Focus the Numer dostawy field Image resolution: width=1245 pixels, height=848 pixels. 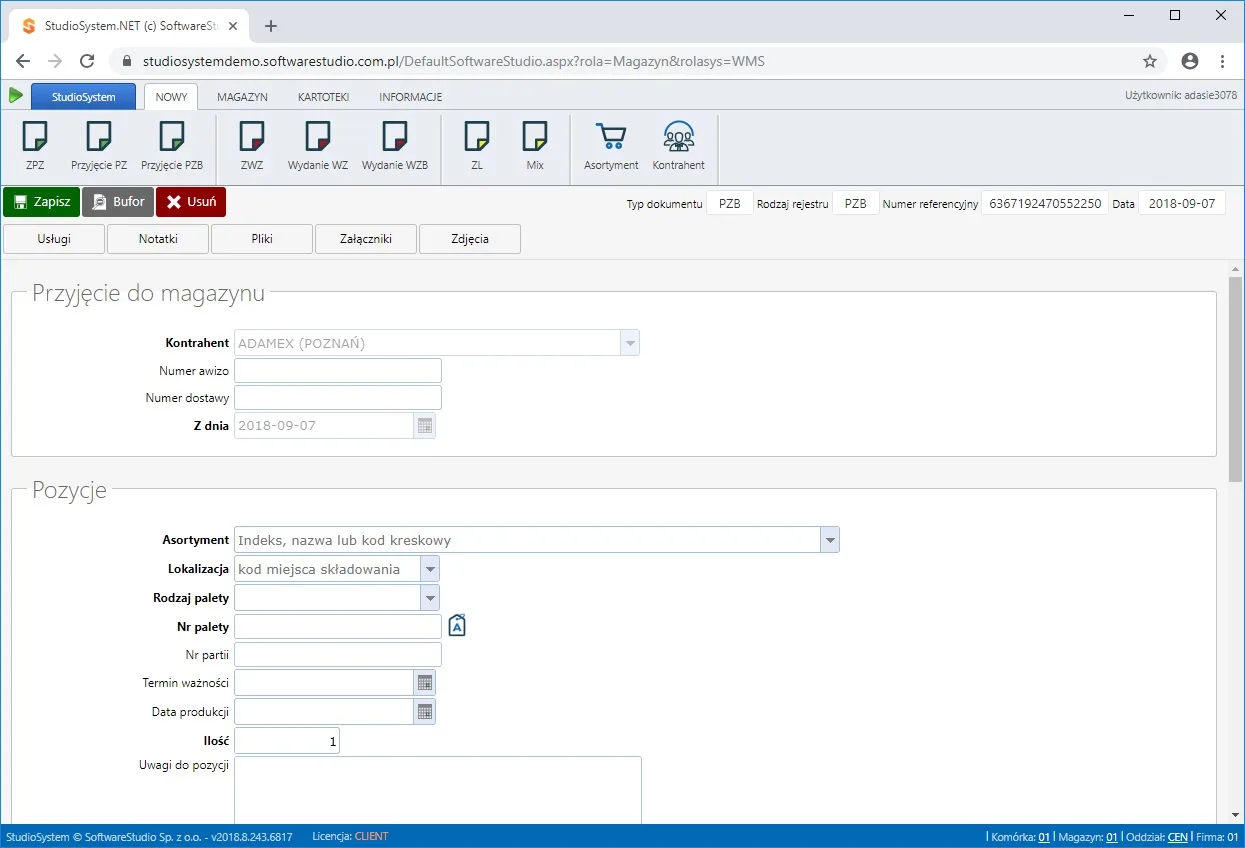pyautogui.click(x=338, y=398)
